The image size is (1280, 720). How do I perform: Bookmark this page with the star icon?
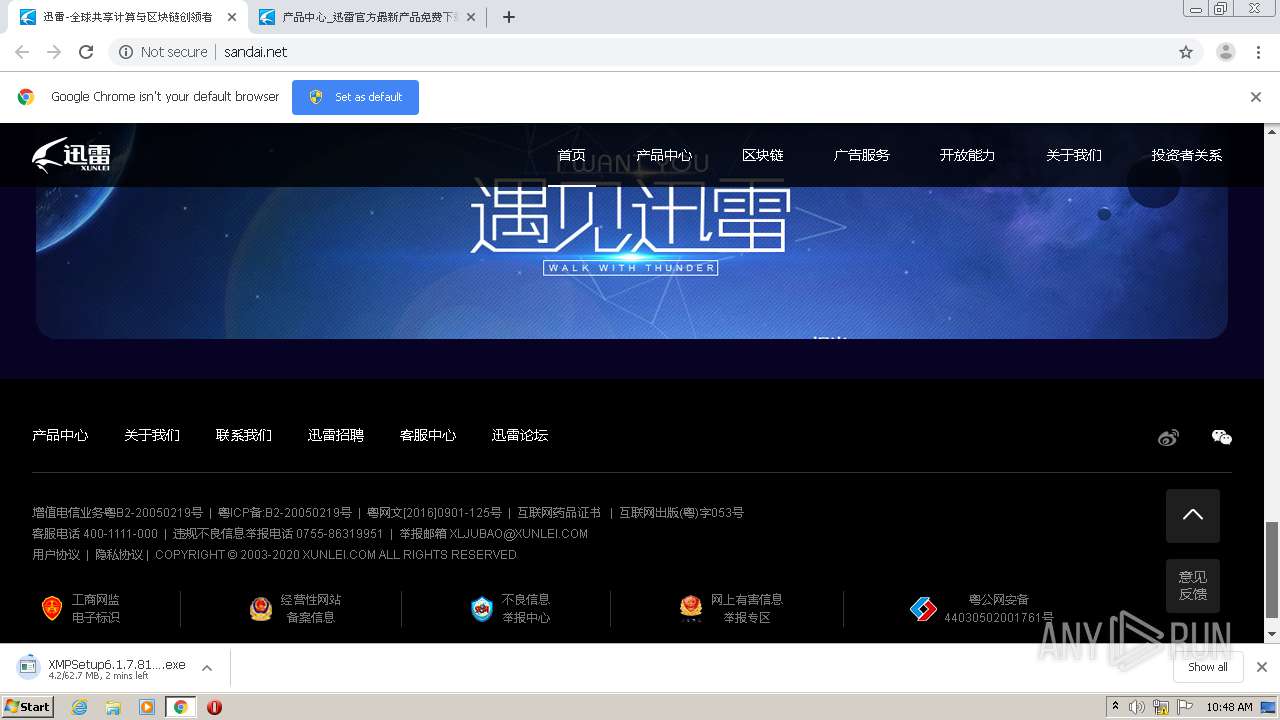[1186, 52]
